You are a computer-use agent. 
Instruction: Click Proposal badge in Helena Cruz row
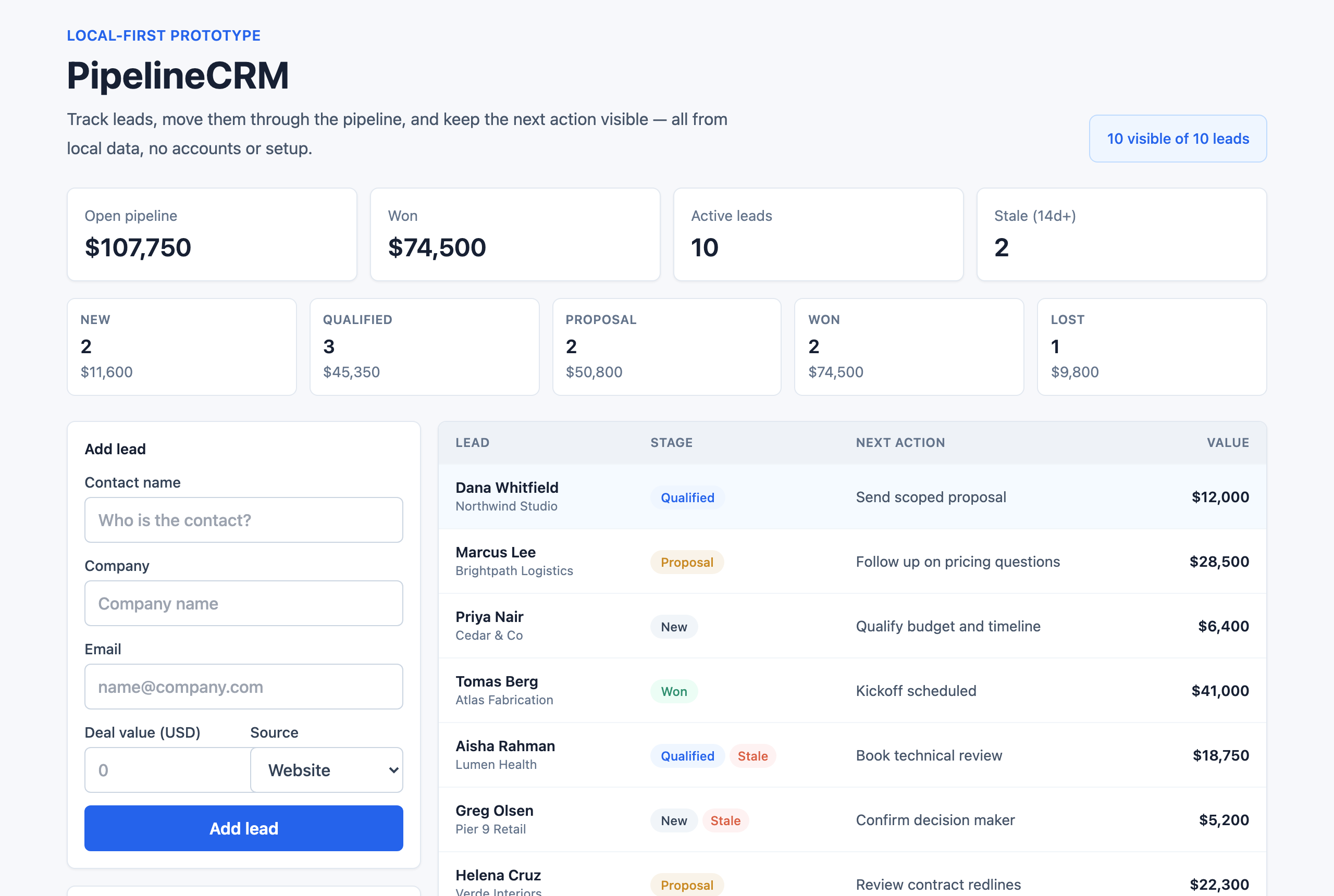click(x=687, y=885)
